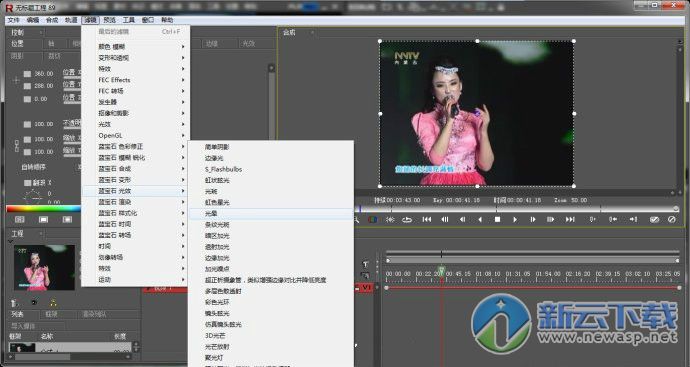Click the stop button in preview transport

pyautogui.click(x=497, y=219)
